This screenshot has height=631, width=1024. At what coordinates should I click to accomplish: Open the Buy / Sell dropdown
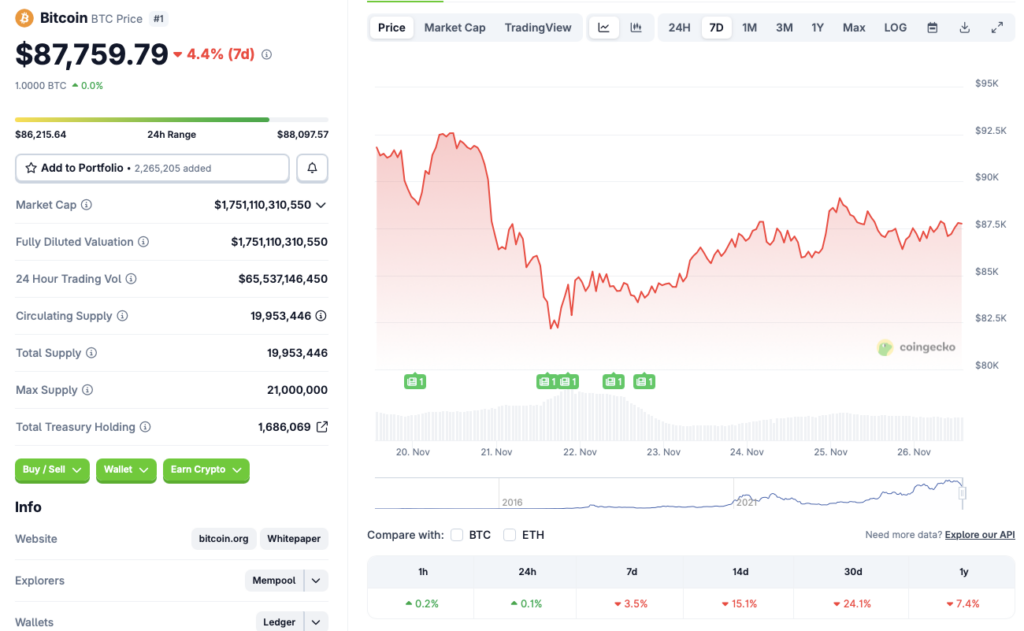pos(52,470)
